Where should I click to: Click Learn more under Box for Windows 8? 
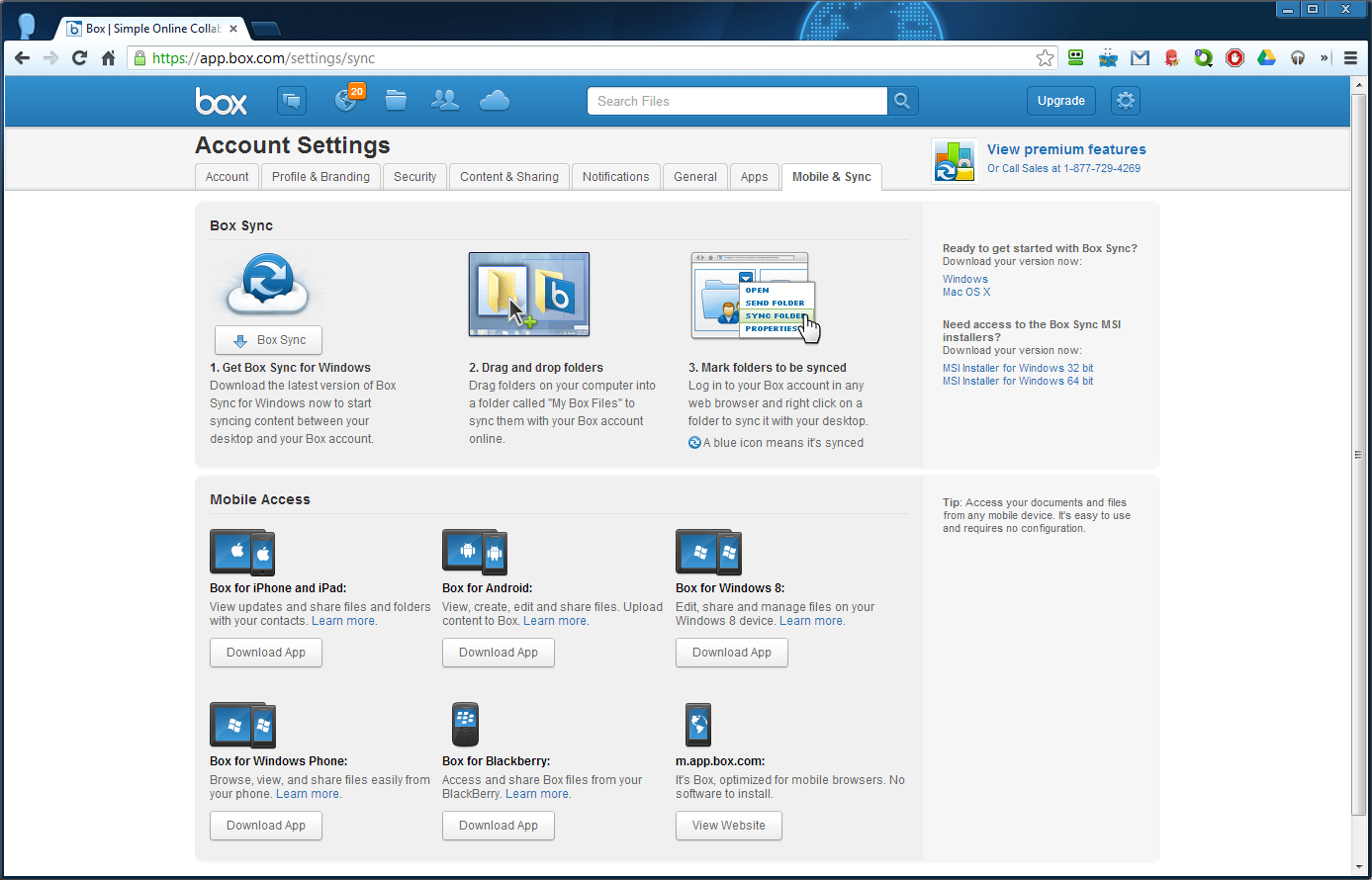click(x=811, y=621)
